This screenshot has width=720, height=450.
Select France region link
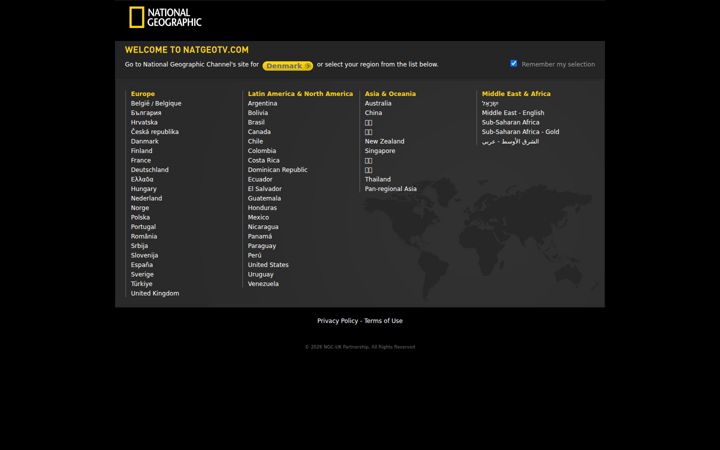tap(141, 160)
